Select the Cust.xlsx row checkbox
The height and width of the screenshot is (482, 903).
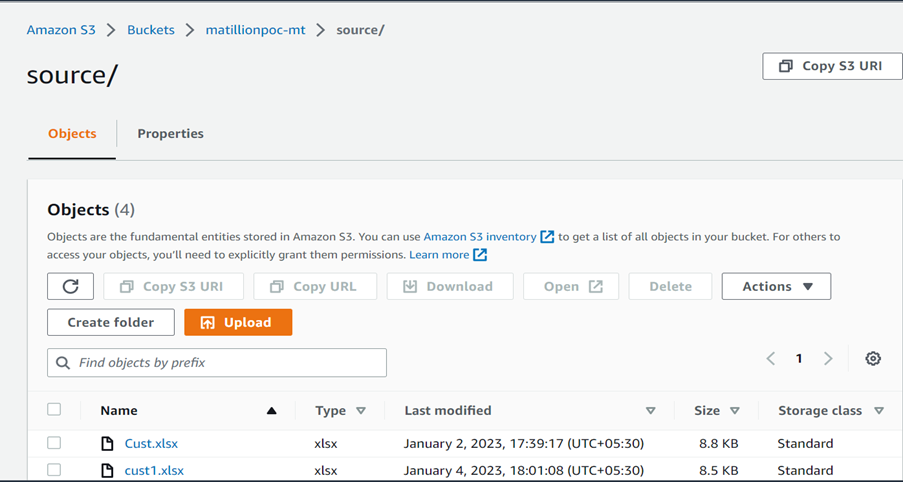(54, 443)
